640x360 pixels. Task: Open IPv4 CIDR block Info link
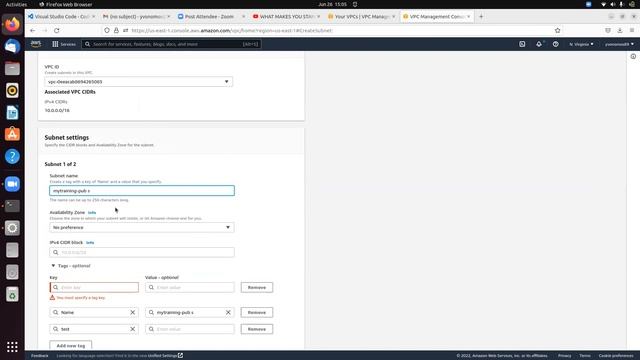coord(90,242)
